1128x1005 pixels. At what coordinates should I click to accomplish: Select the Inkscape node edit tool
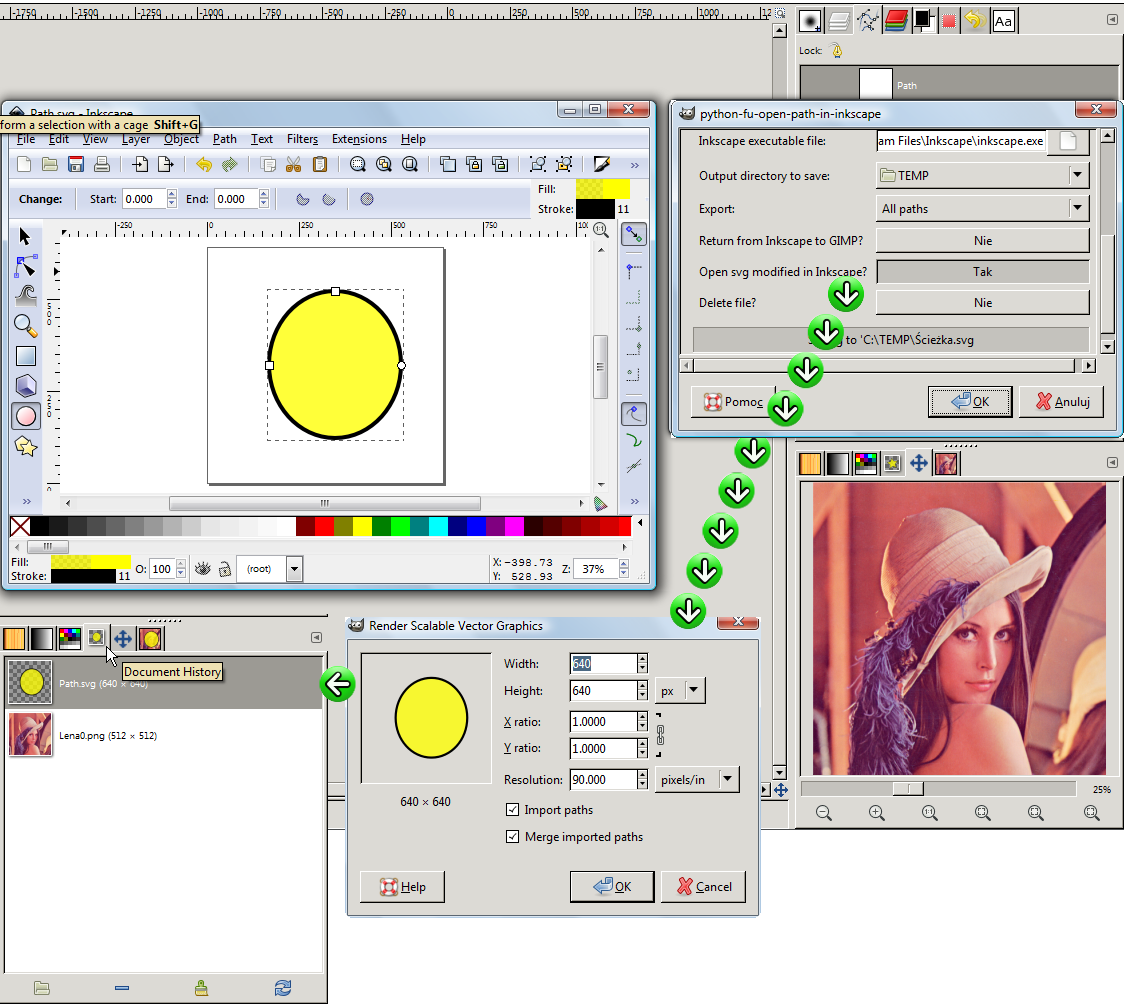tap(25, 266)
